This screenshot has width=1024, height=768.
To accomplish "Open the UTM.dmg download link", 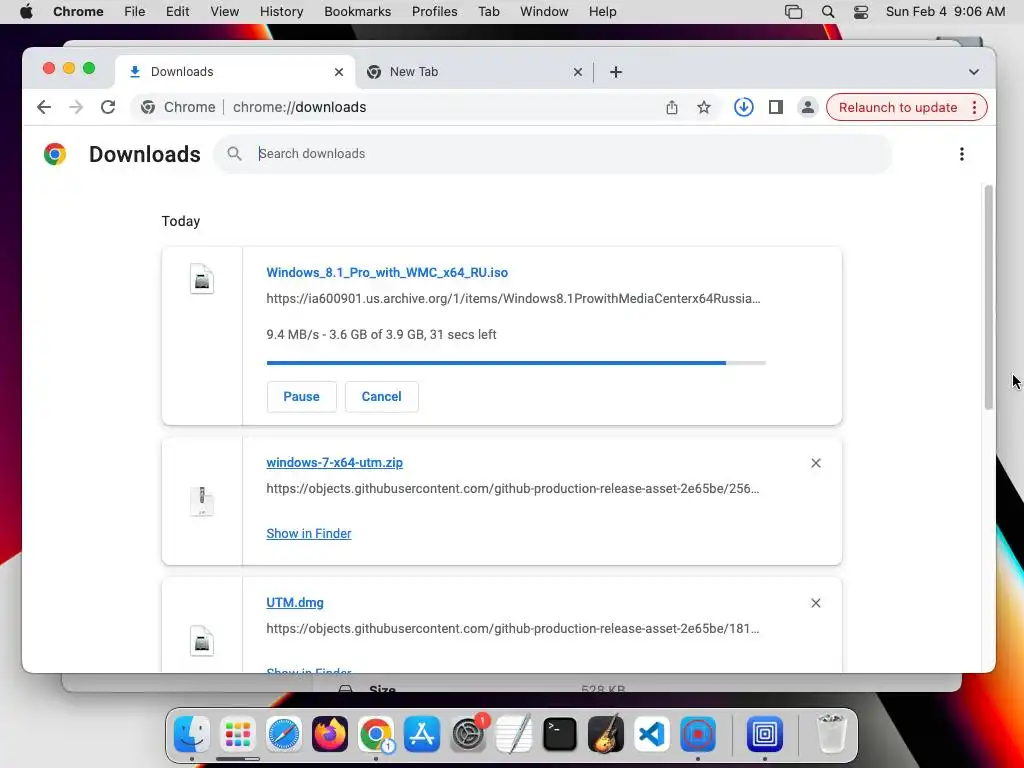I will click(295, 603).
